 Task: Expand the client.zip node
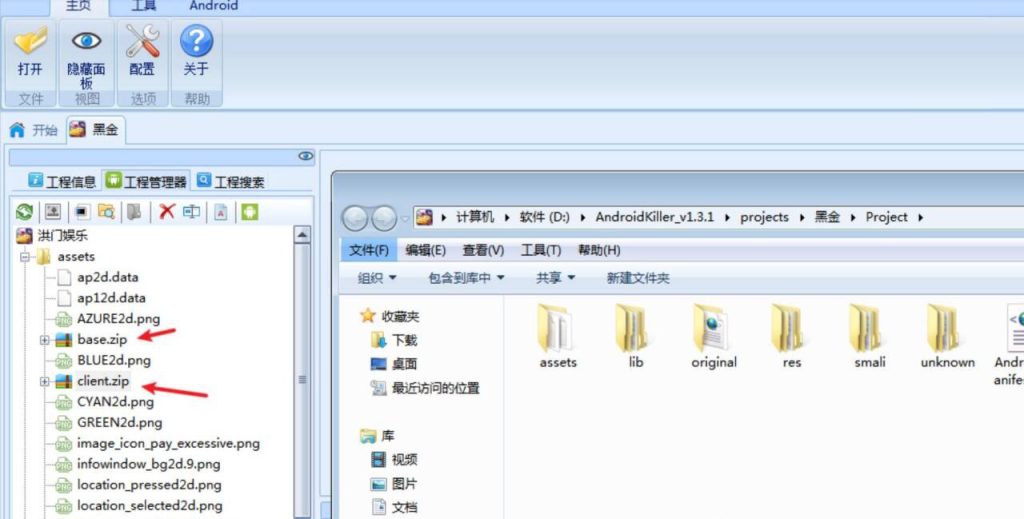[44, 381]
